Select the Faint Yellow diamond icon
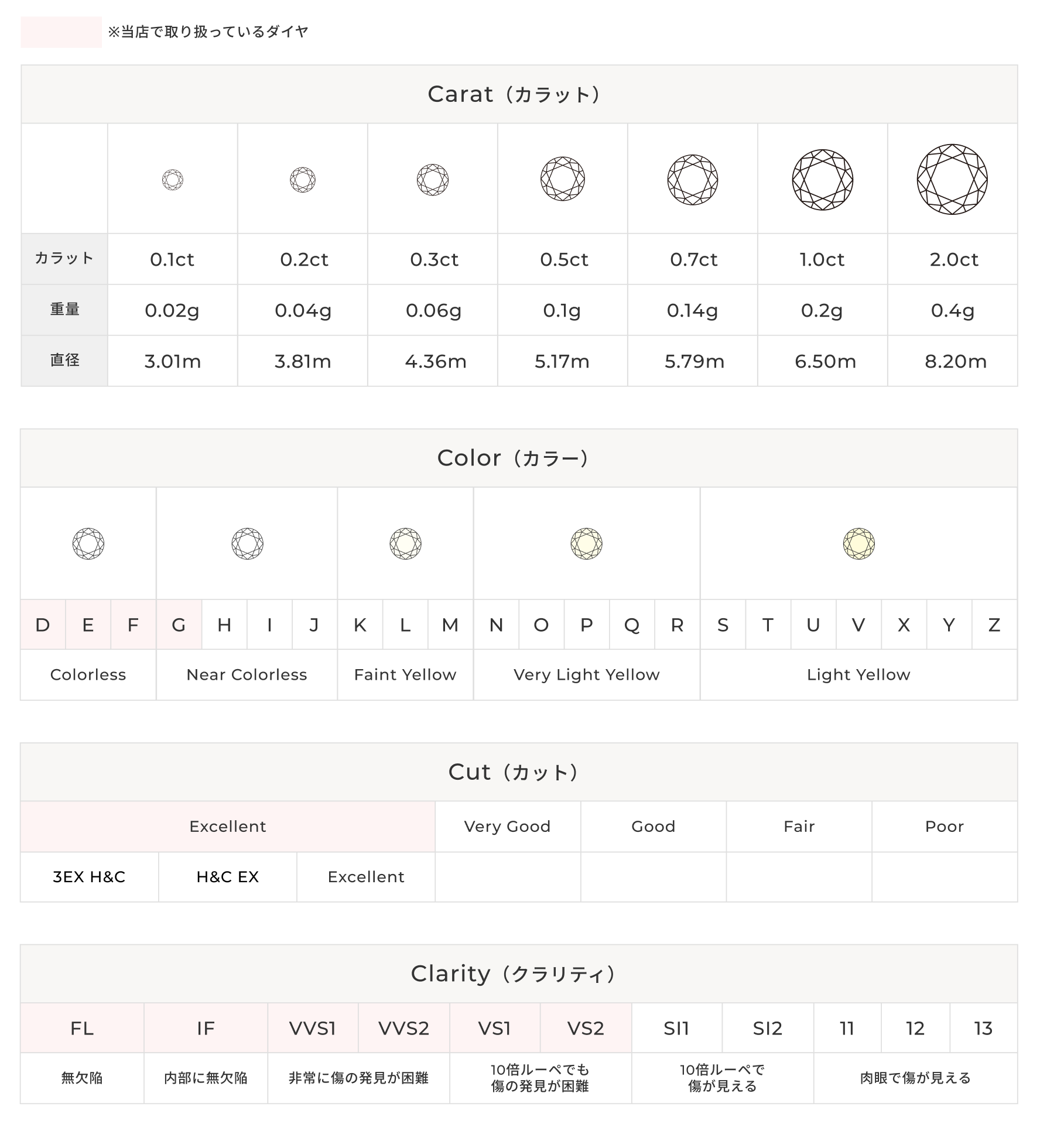Image resolution: width=1040 pixels, height=1148 pixels. pyautogui.click(x=405, y=544)
